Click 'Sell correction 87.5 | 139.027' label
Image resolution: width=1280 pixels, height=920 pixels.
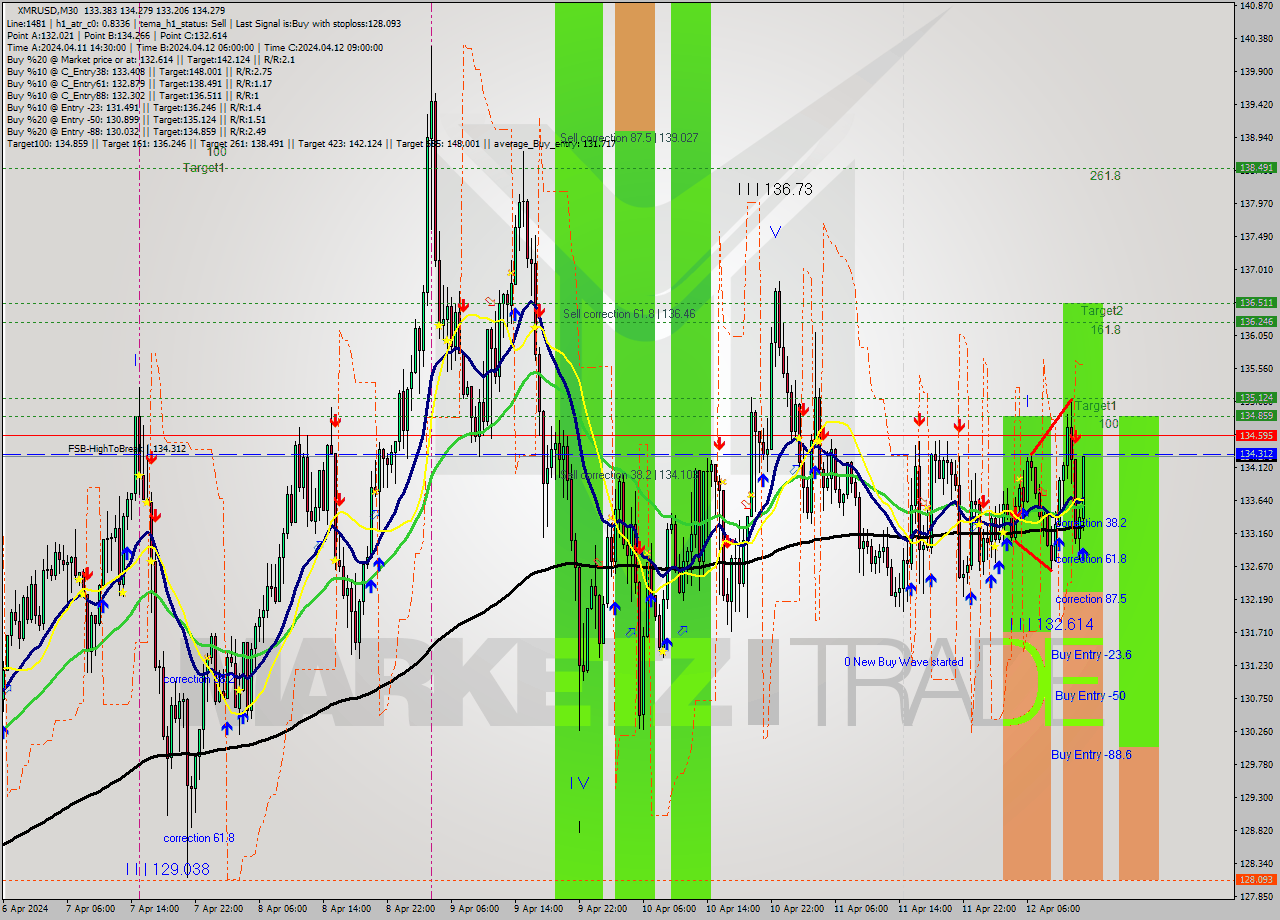(x=629, y=138)
